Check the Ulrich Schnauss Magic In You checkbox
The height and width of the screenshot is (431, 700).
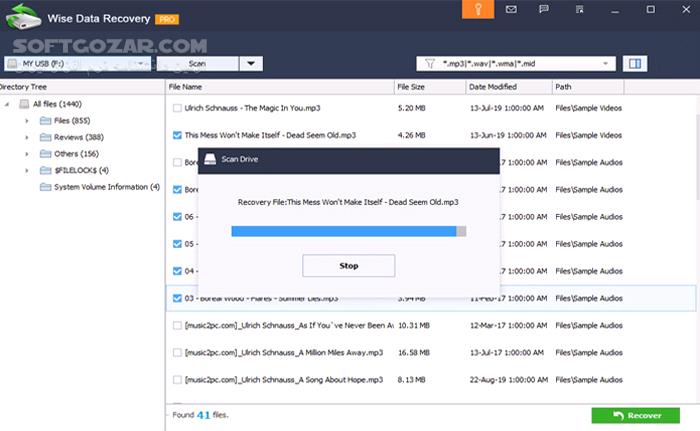point(177,108)
